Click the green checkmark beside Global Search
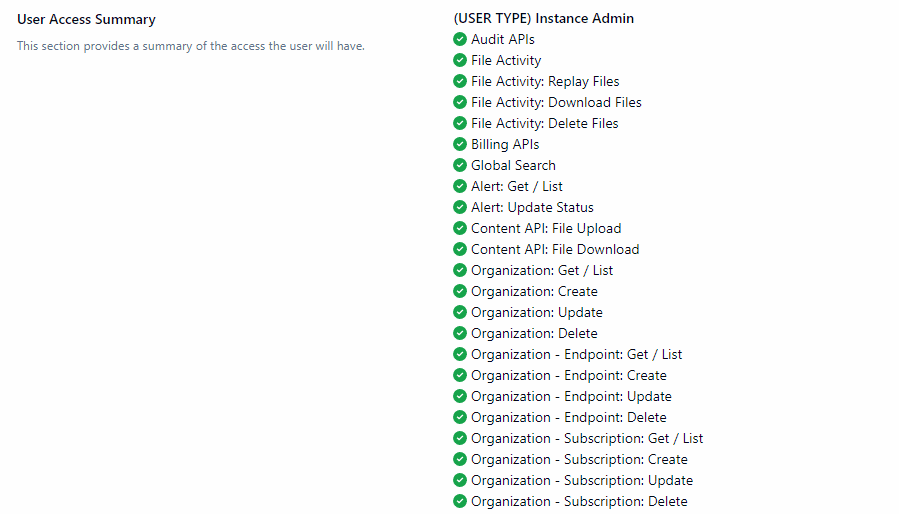This screenshot has height=514, width=899. pos(460,165)
